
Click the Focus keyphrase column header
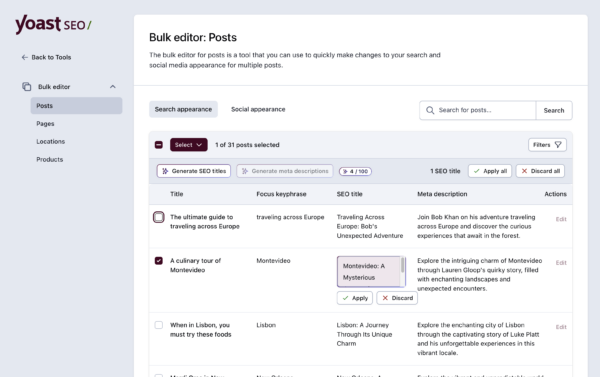click(281, 194)
